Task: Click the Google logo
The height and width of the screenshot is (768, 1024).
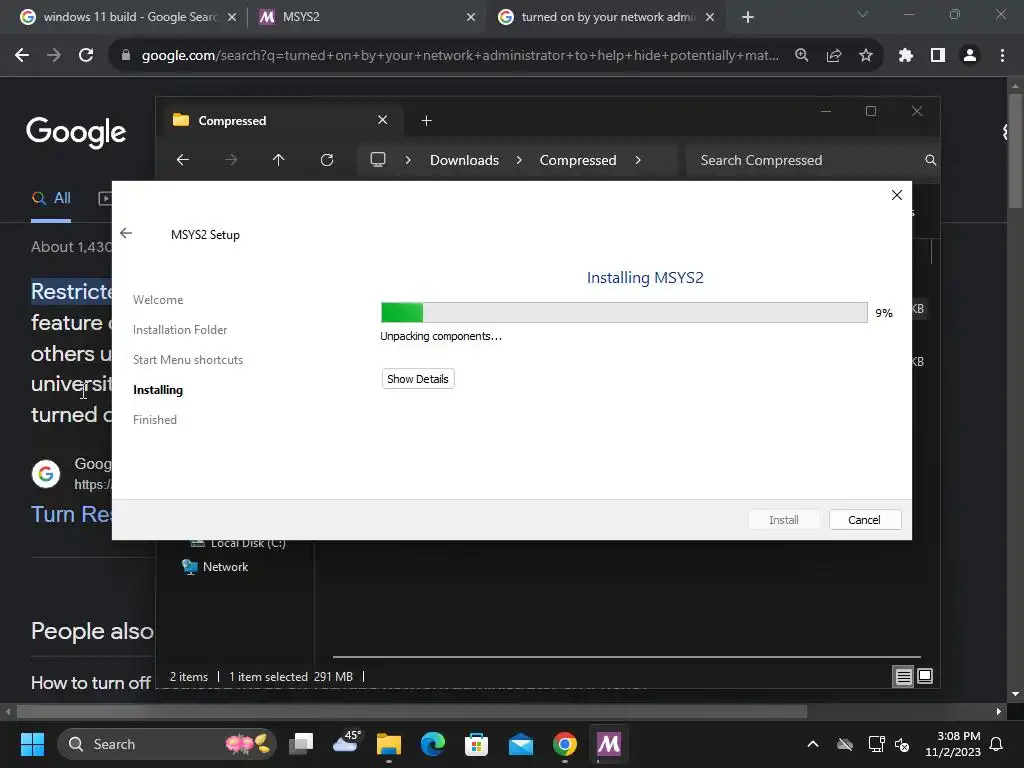Action: click(76, 132)
